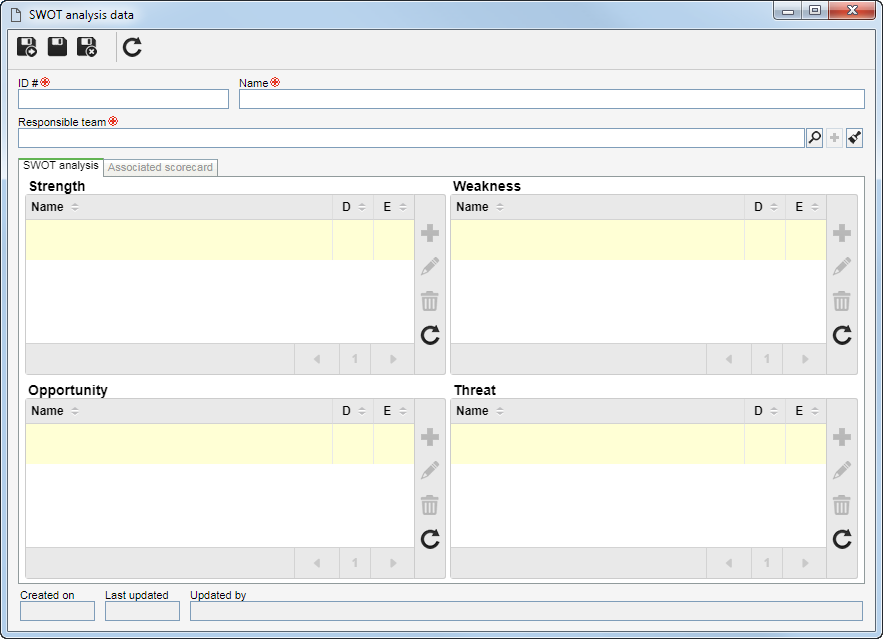Screen dimensions: 883x639
Task: Refresh the Weakness list
Action: pyautogui.click(x=842, y=336)
